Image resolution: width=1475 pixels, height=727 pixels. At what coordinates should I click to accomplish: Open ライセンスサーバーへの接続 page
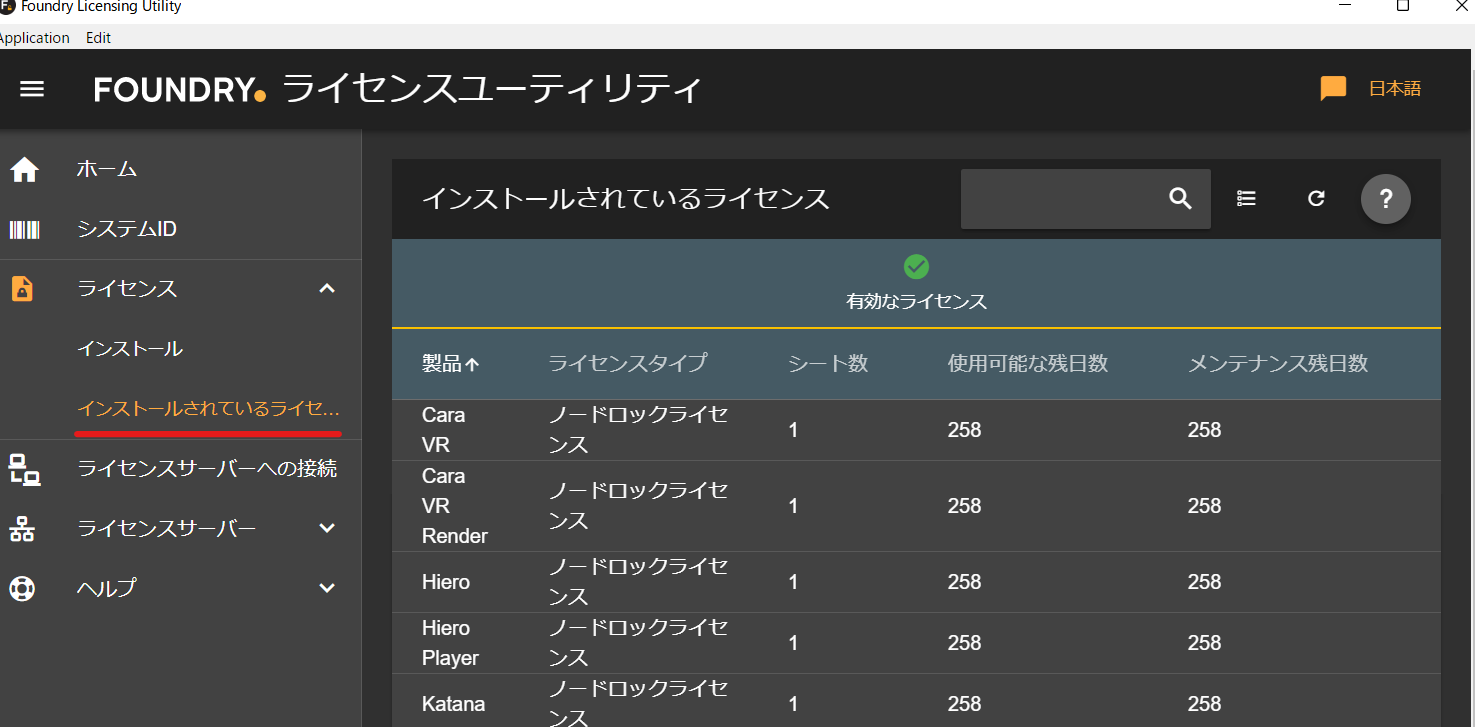[207, 469]
